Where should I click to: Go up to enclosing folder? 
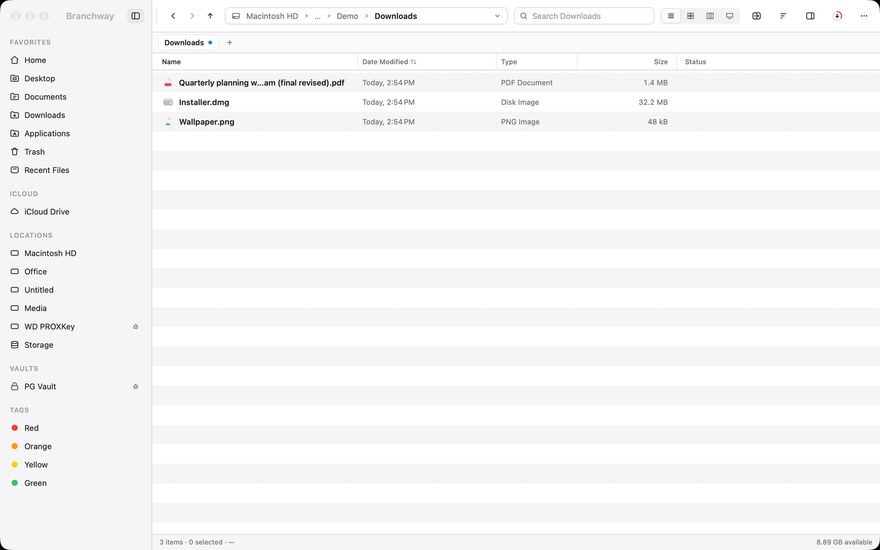click(x=210, y=16)
